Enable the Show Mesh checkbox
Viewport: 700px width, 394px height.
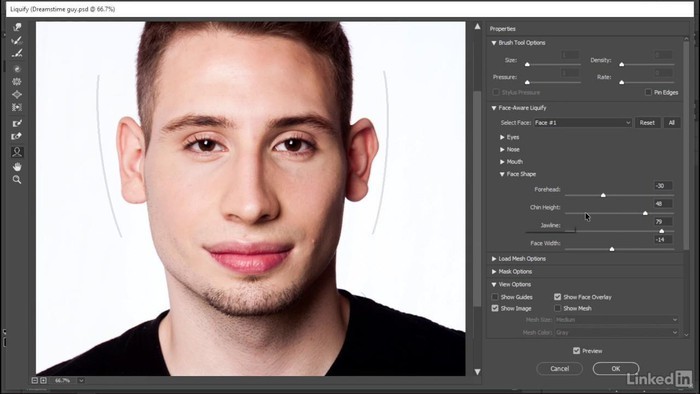pyautogui.click(x=558, y=308)
